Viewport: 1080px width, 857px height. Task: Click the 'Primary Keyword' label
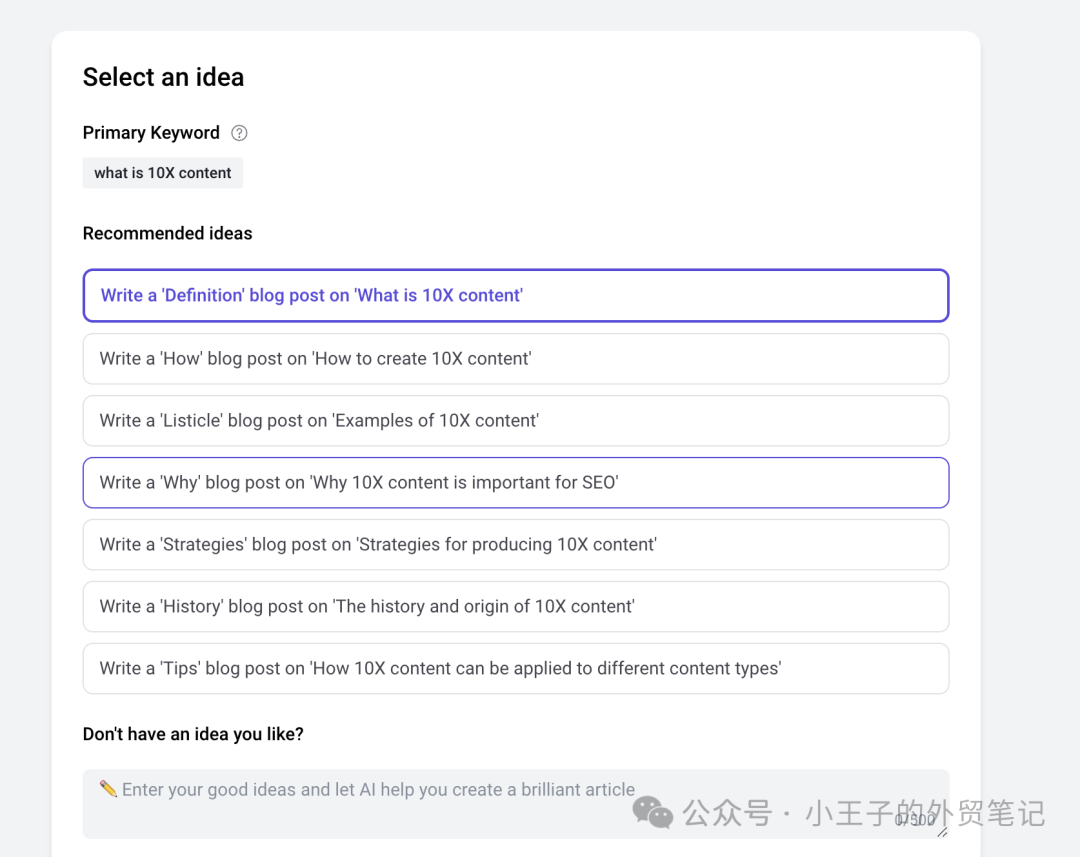[x=151, y=133]
